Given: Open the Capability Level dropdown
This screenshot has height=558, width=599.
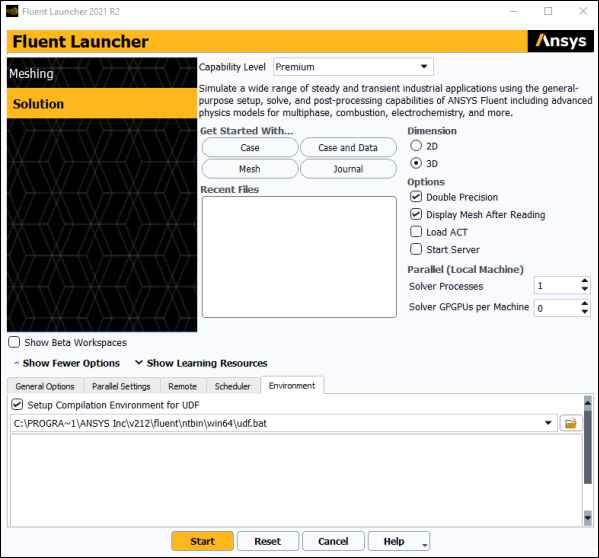Looking at the screenshot, I should point(353,67).
